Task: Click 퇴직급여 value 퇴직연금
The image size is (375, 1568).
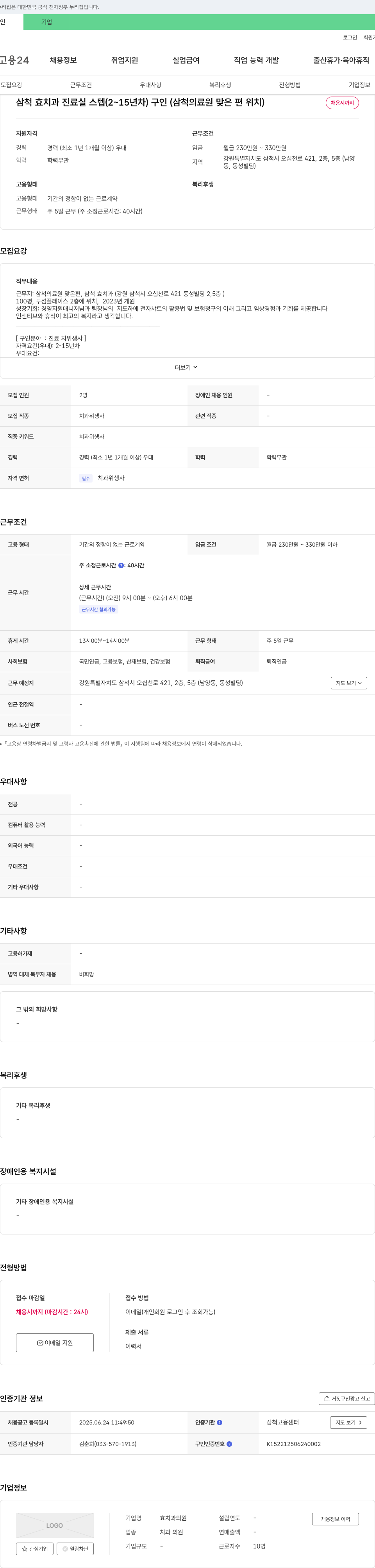Action: tap(277, 662)
